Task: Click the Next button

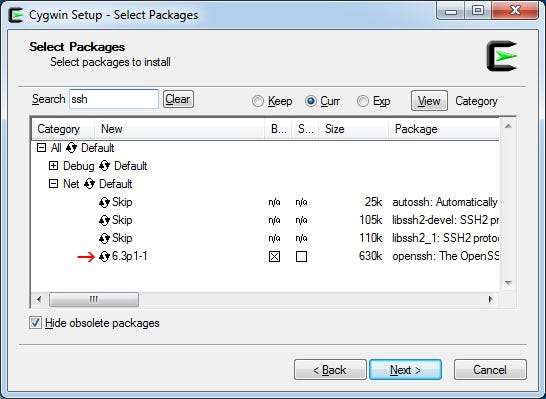Action: [405, 370]
